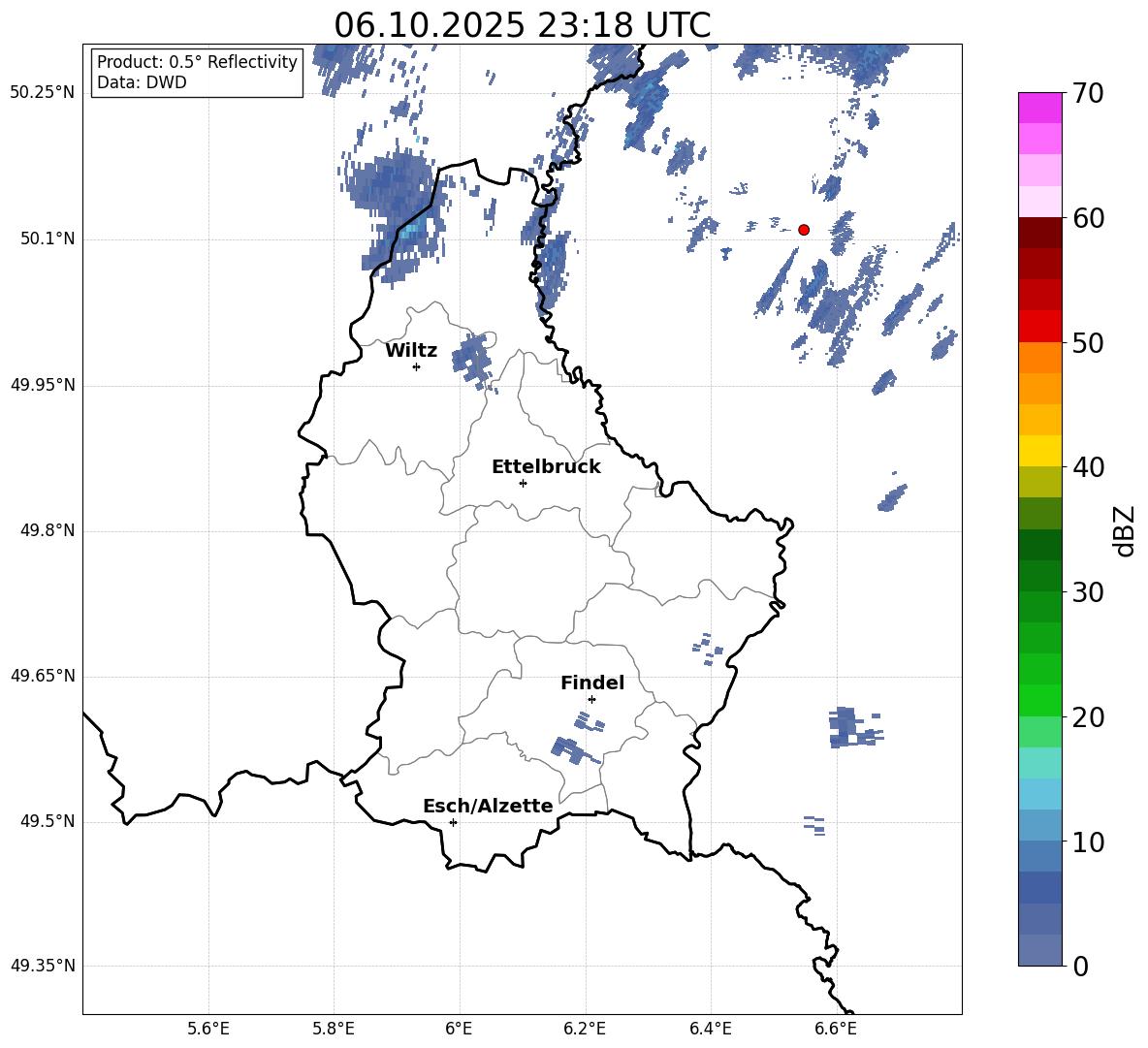Pick the yellow swatch just above 40
The image size is (1148, 1048).
1040,451
